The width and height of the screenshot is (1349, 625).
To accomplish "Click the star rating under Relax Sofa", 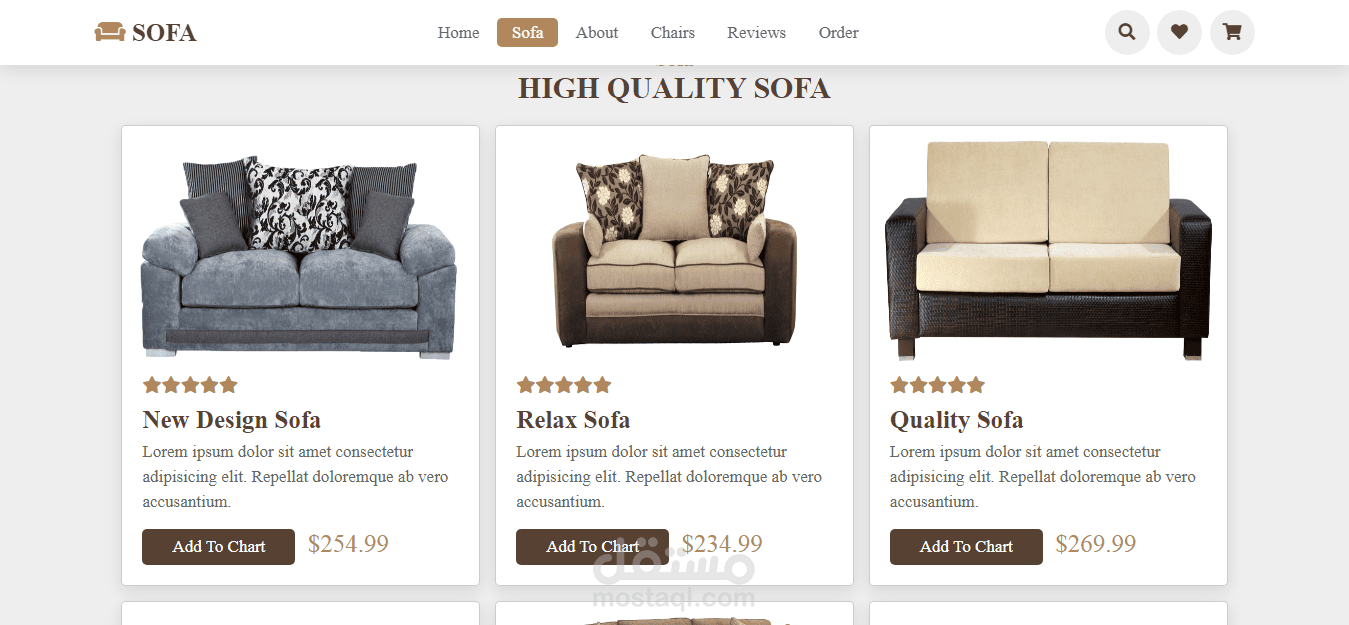I will [x=564, y=385].
